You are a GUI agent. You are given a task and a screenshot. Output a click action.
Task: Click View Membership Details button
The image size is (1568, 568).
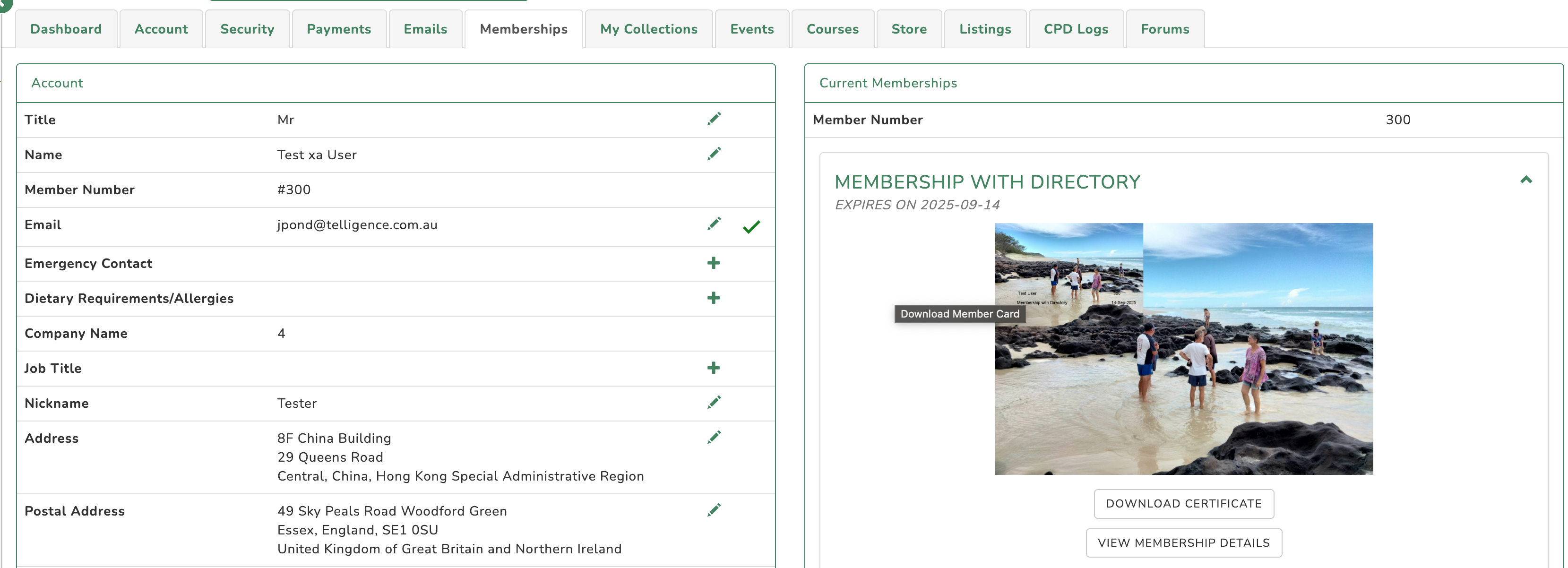pyautogui.click(x=1183, y=542)
